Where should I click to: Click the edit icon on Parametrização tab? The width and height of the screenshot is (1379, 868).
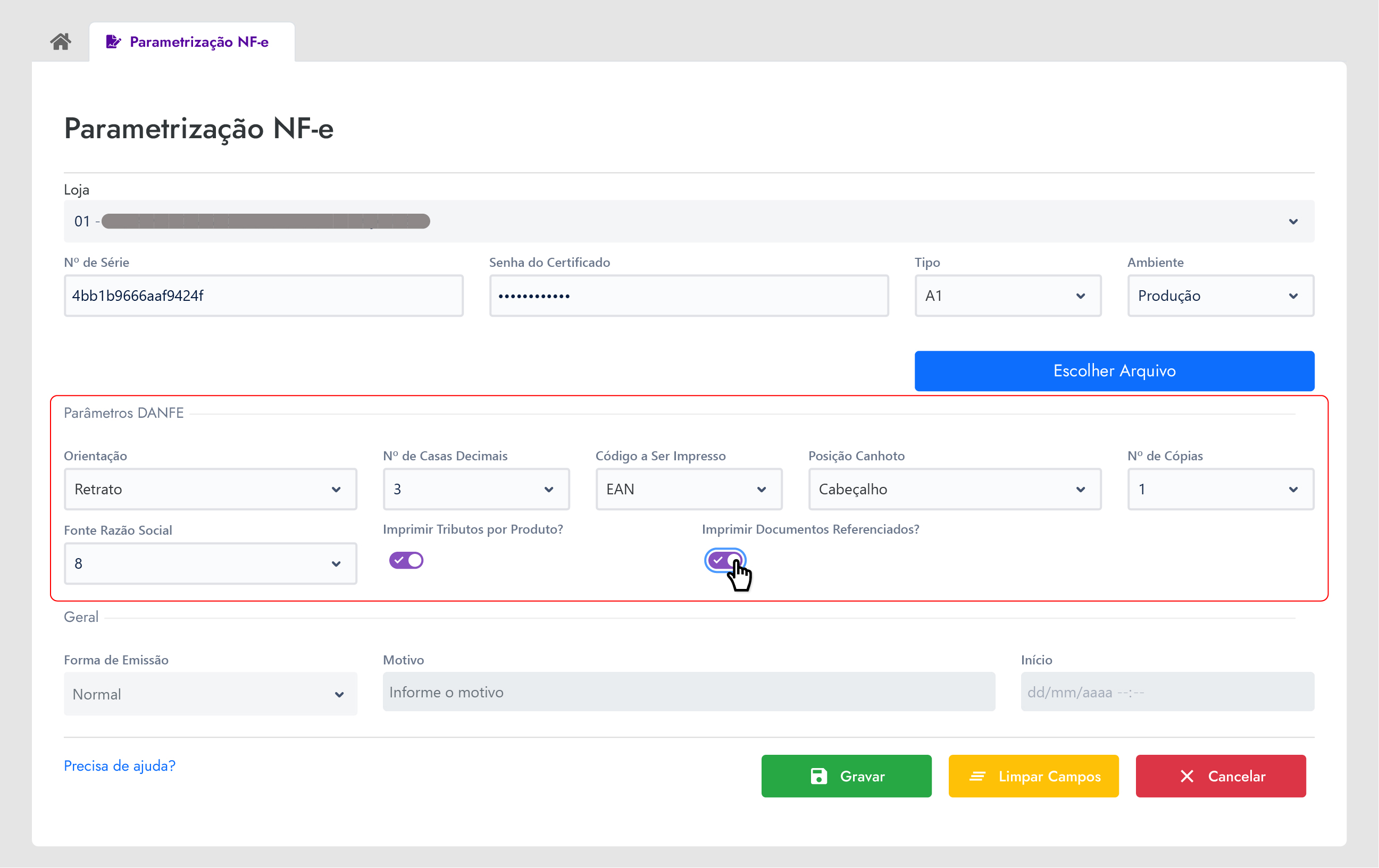click(113, 42)
